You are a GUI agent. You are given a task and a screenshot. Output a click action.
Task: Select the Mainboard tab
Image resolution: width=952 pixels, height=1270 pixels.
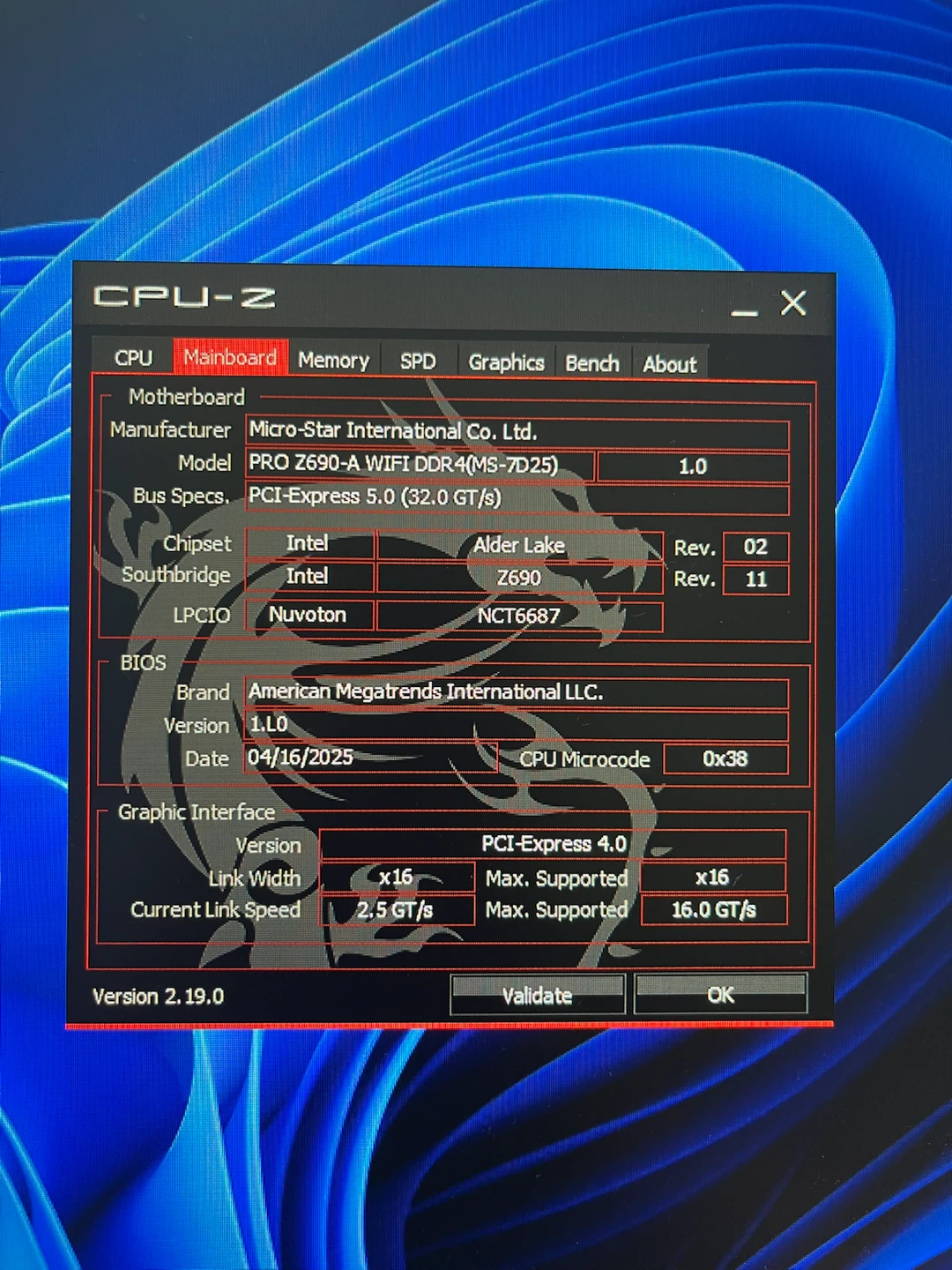click(230, 357)
